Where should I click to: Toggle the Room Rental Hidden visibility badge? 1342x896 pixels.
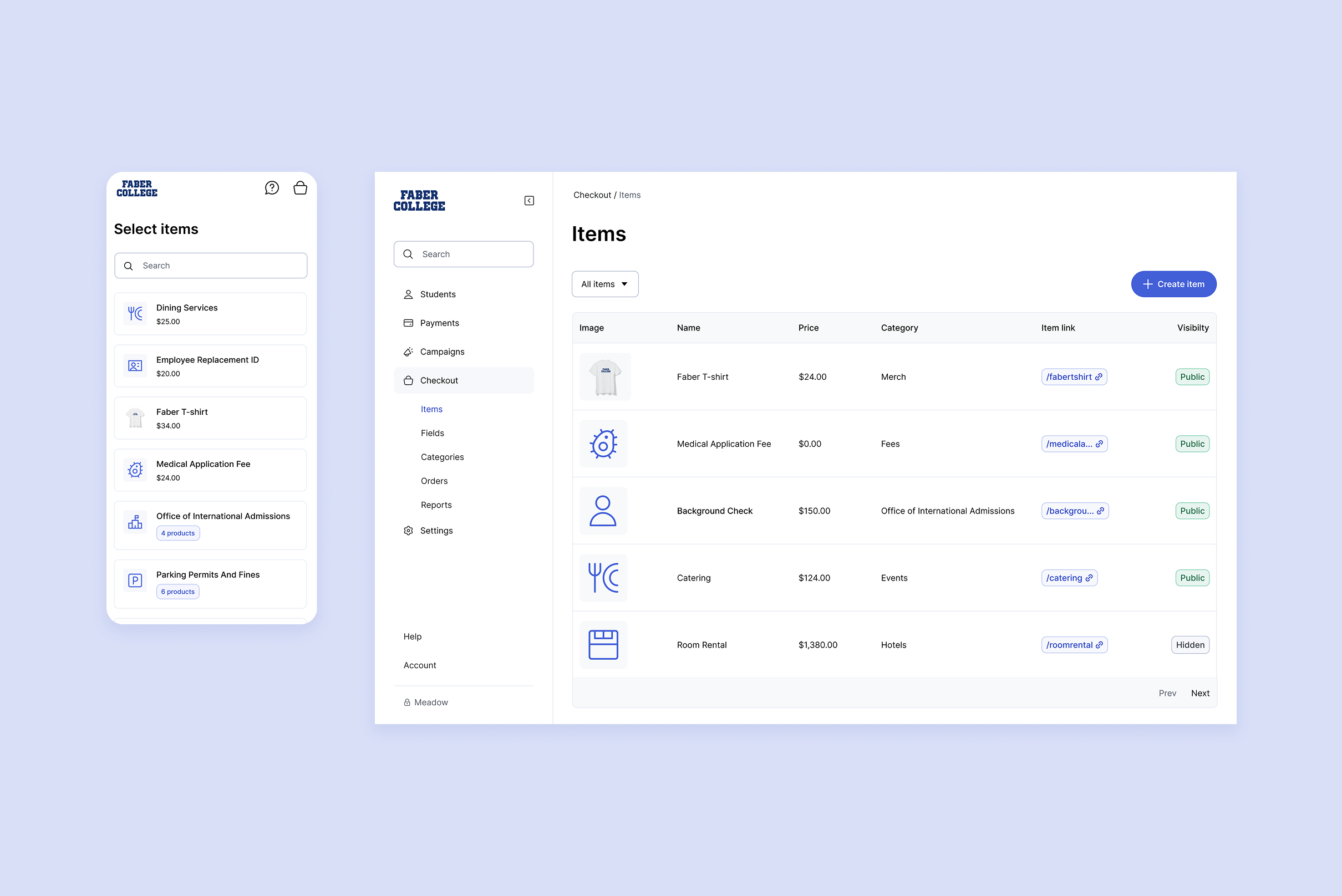[1190, 645]
